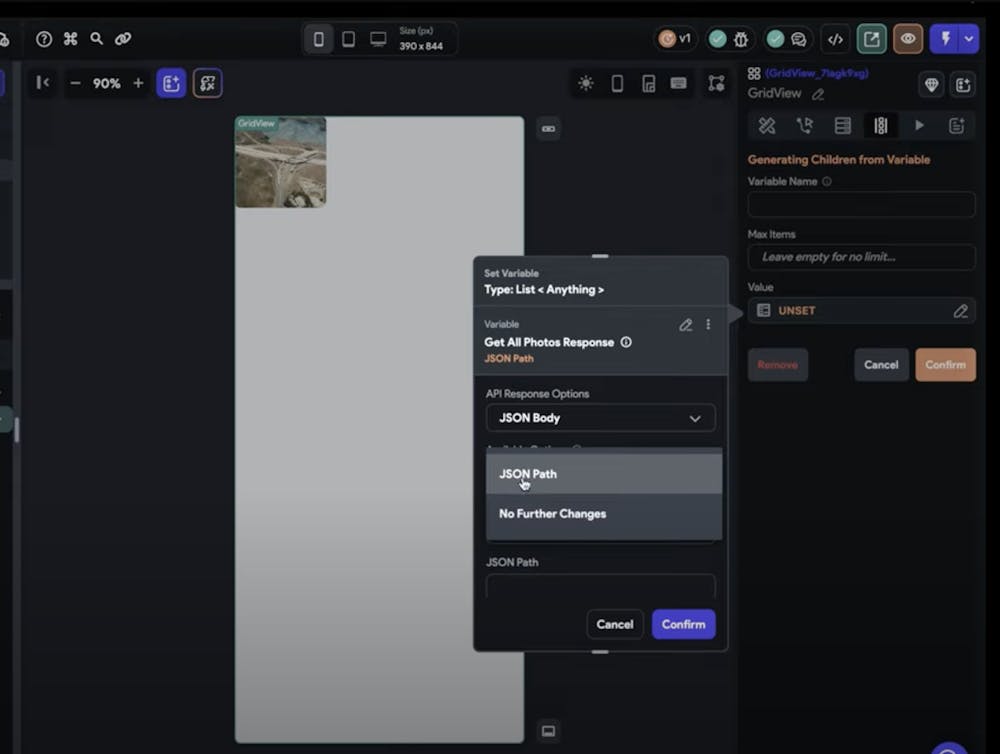The width and height of the screenshot is (1000, 754).
Task: Open the Animations play tab
Action: click(919, 126)
